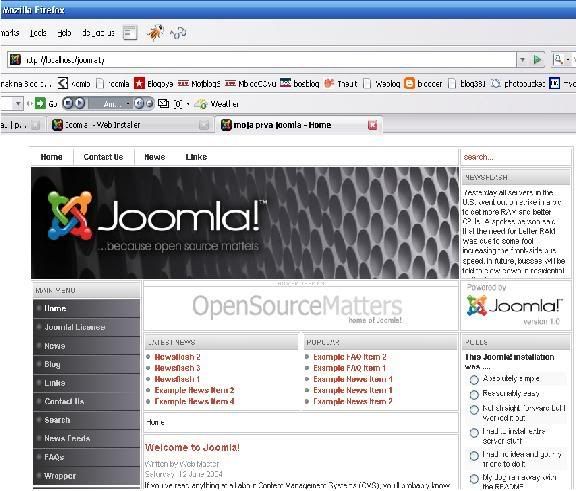The width and height of the screenshot is (576, 491).
Task: Open the Newsflash 2 latest news link
Action: pyautogui.click(x=177, y=357)
